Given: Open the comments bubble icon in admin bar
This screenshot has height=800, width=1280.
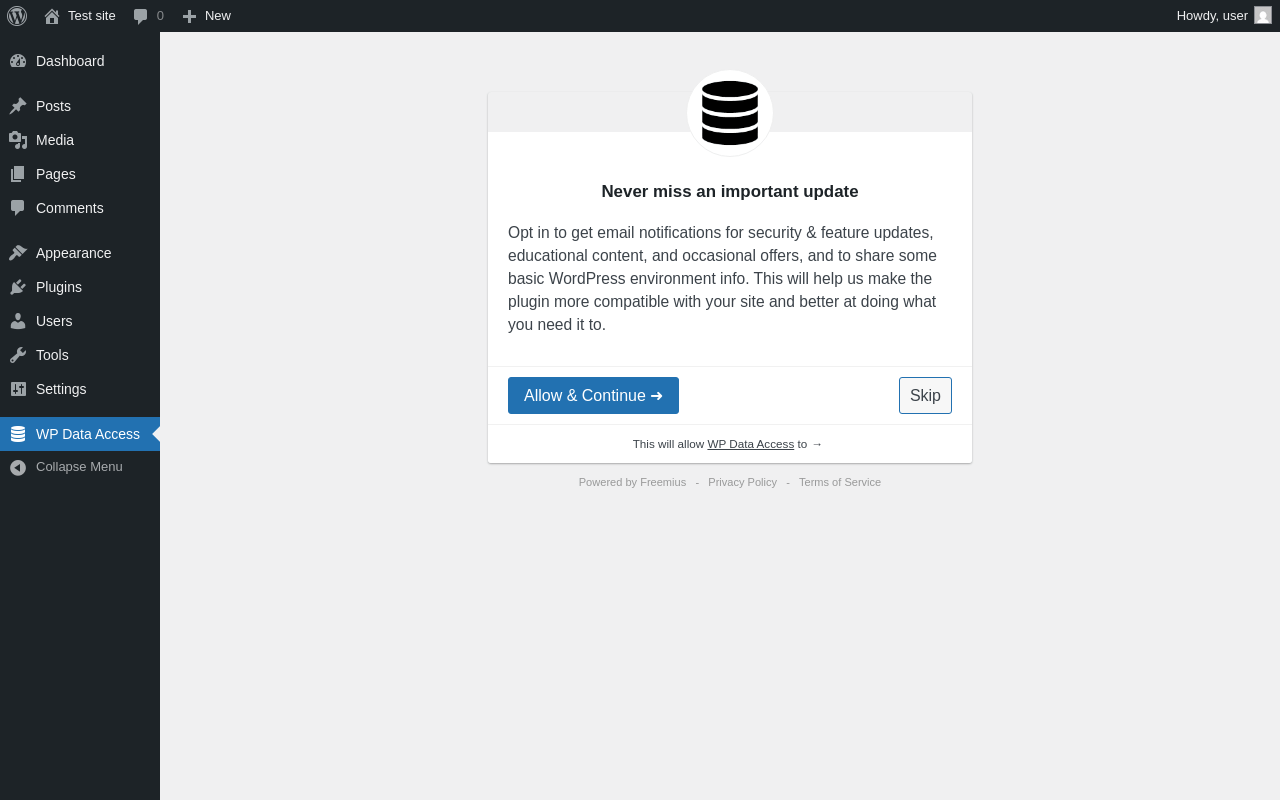Looking at the screenshot, I should coord(141,16).
